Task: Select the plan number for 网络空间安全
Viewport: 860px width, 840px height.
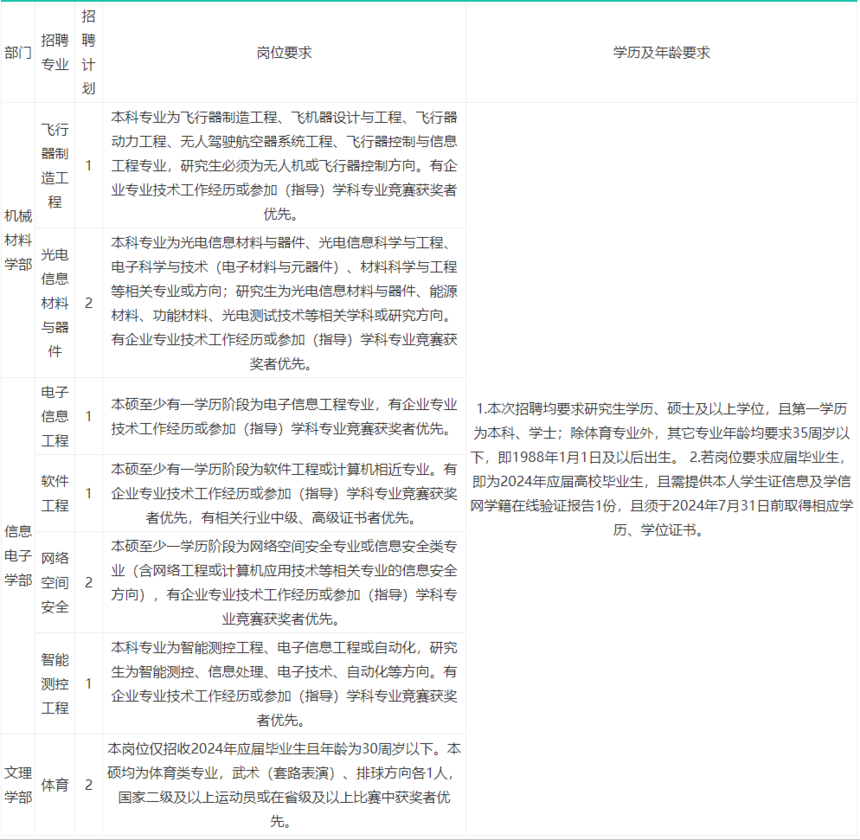Action: pos(88,582)
